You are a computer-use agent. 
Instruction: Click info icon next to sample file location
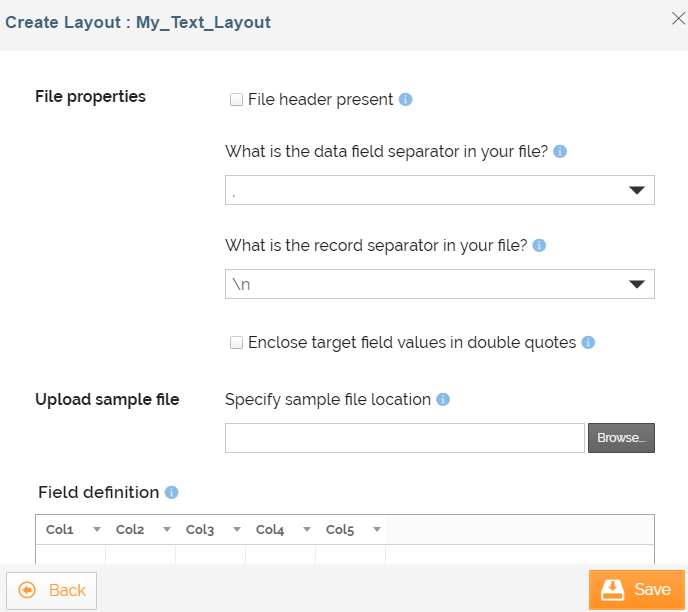point(443,399)
